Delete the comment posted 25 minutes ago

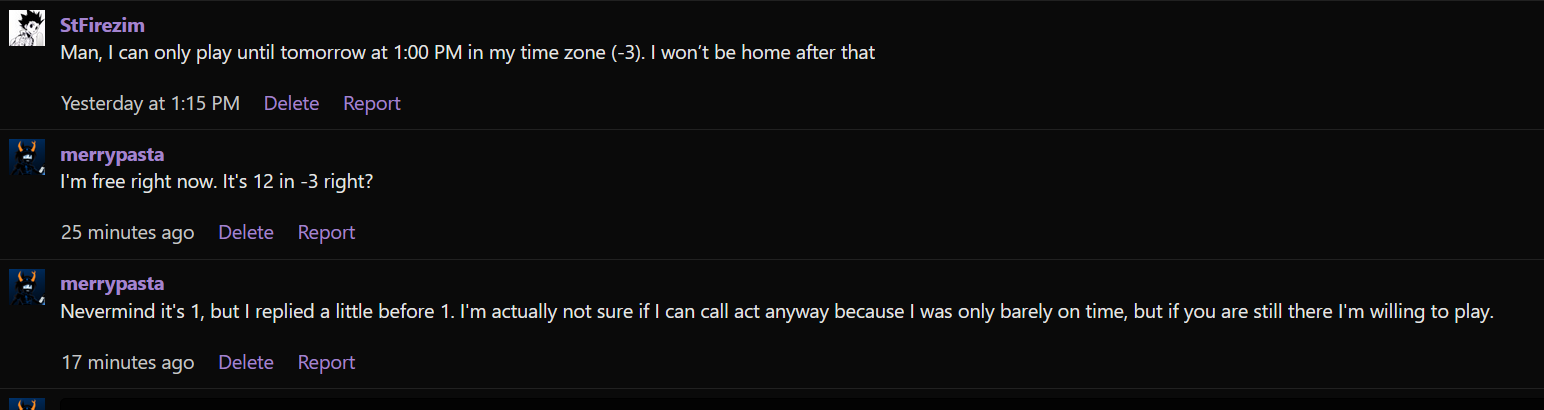click(x=246, y=232)
